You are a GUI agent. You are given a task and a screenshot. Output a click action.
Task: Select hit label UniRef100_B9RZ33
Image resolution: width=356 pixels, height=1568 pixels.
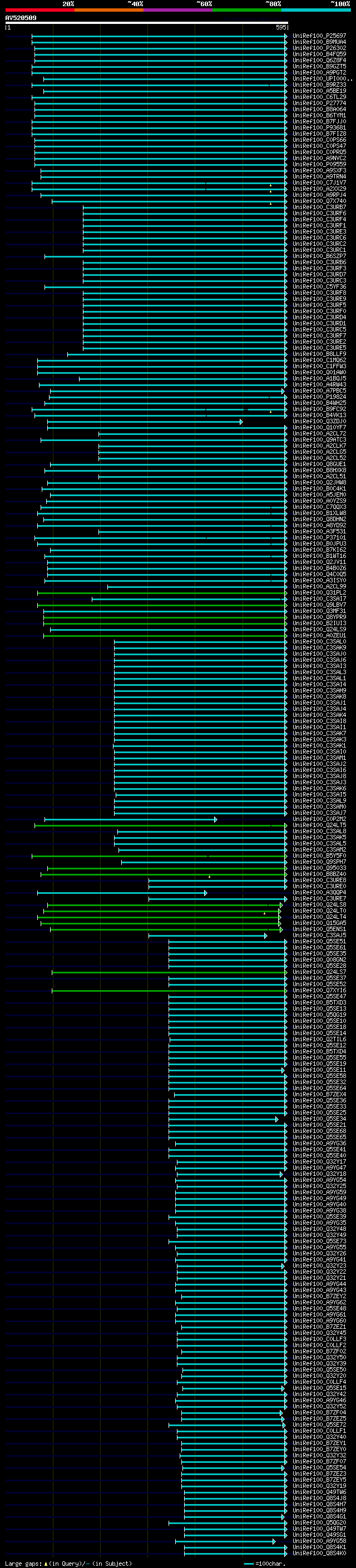click(319, 85)
